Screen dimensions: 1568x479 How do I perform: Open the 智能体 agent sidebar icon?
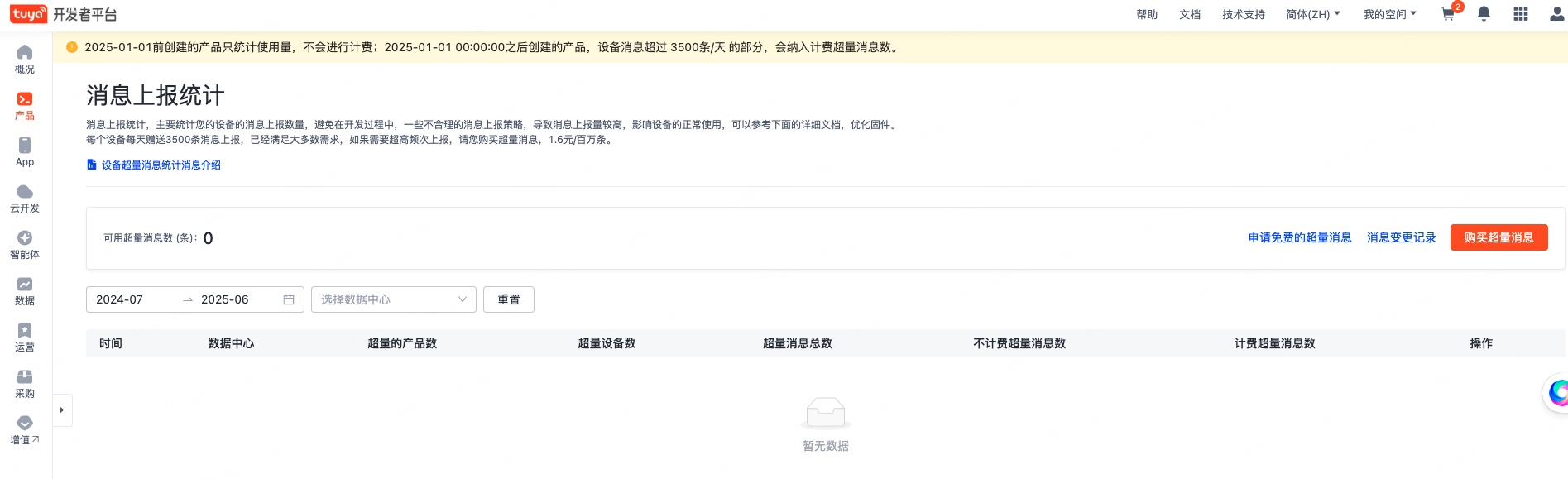coord(25,245)
